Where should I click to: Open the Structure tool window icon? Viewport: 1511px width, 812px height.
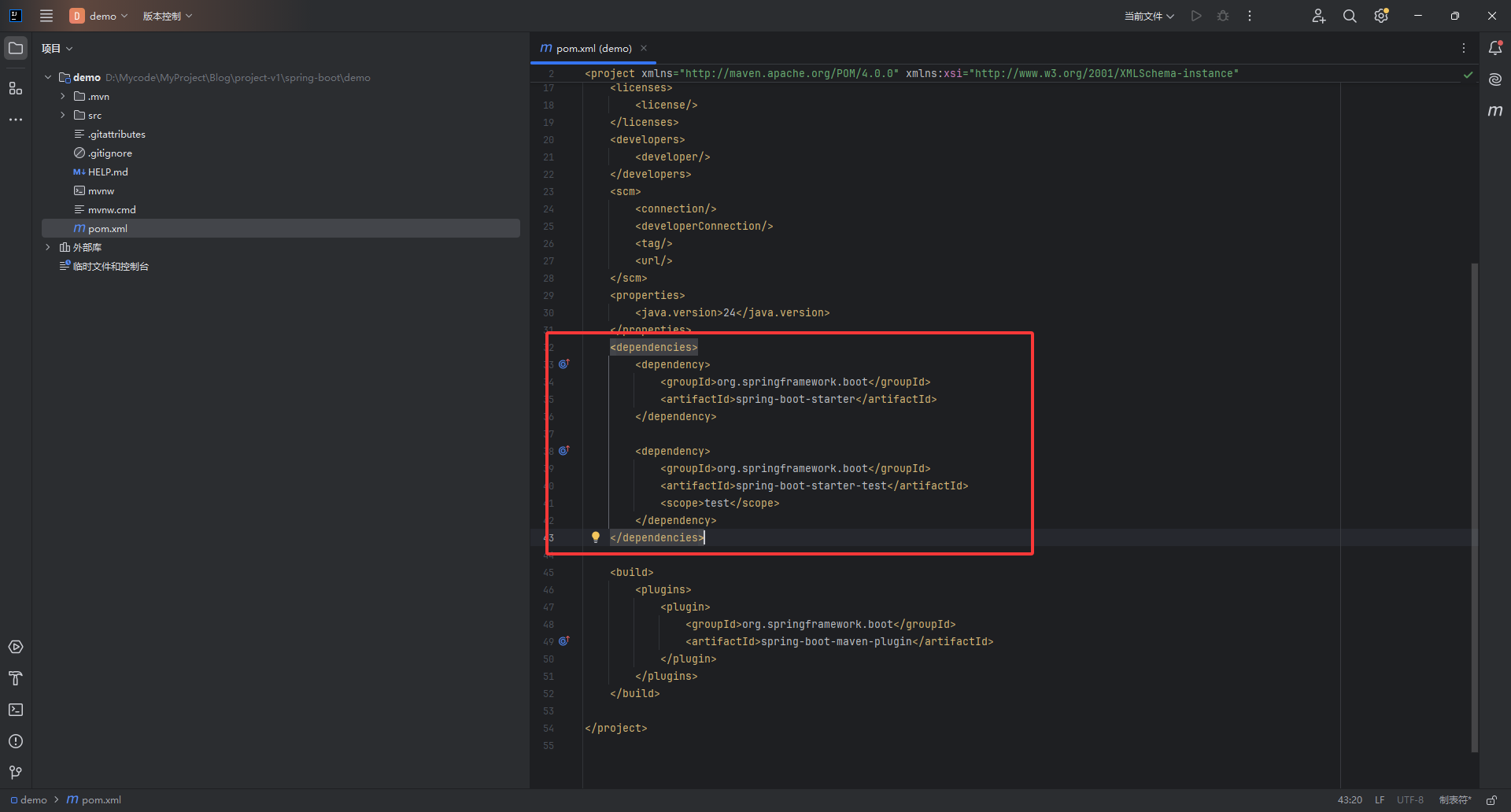(x=16, y=88)
